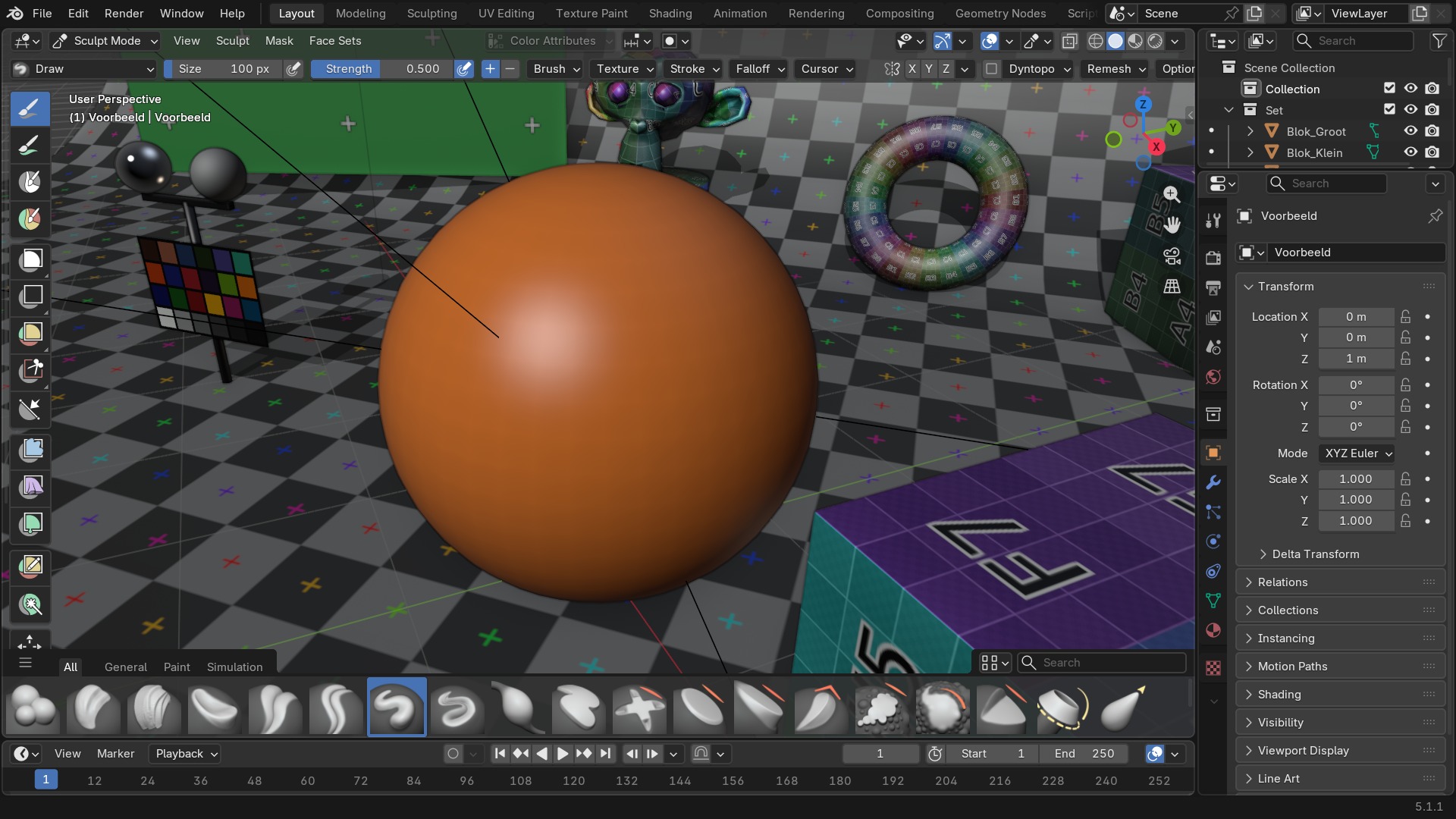
Task: Select the Paint brush category tab
Action: (177, 667)
